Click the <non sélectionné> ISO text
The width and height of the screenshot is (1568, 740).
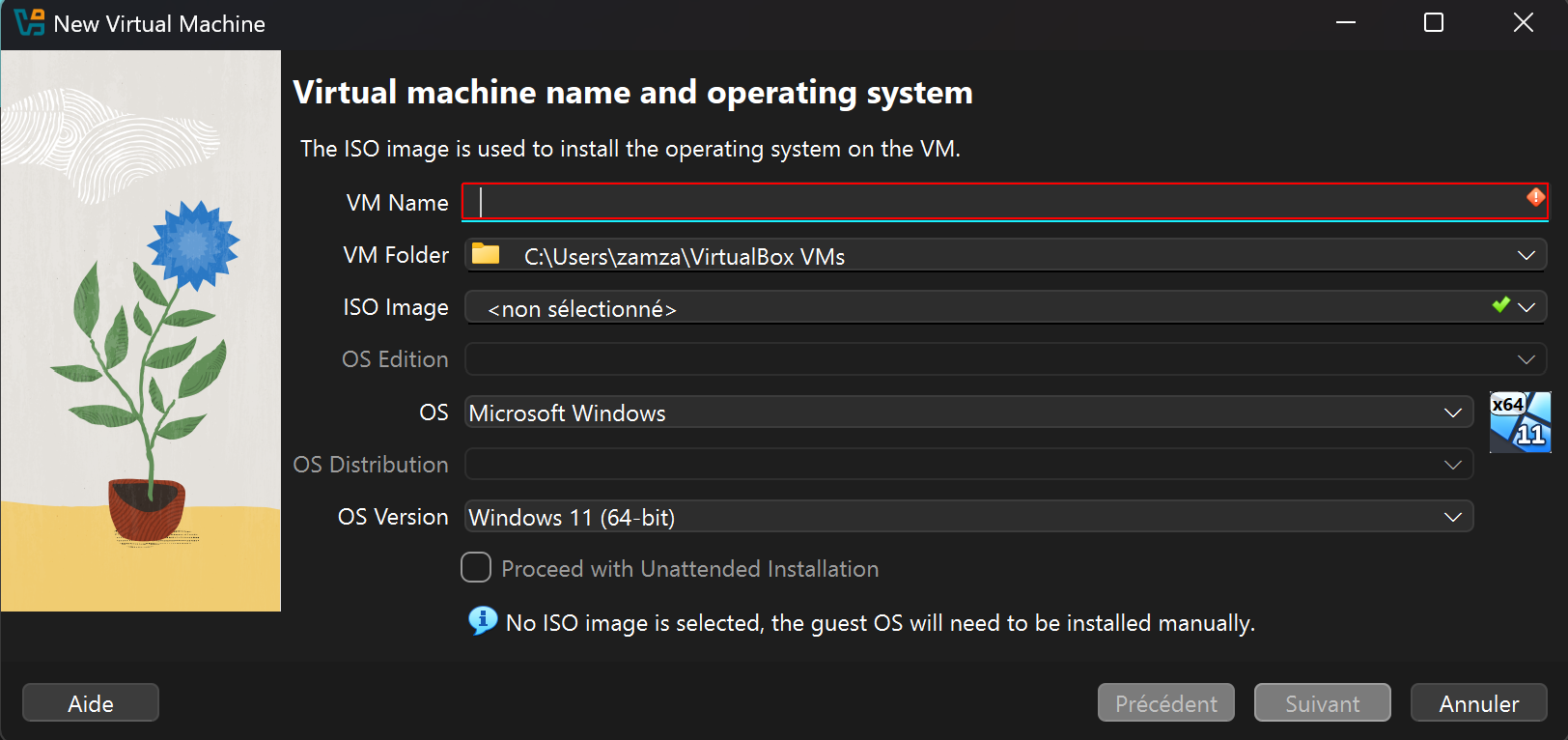coord(582,309)
